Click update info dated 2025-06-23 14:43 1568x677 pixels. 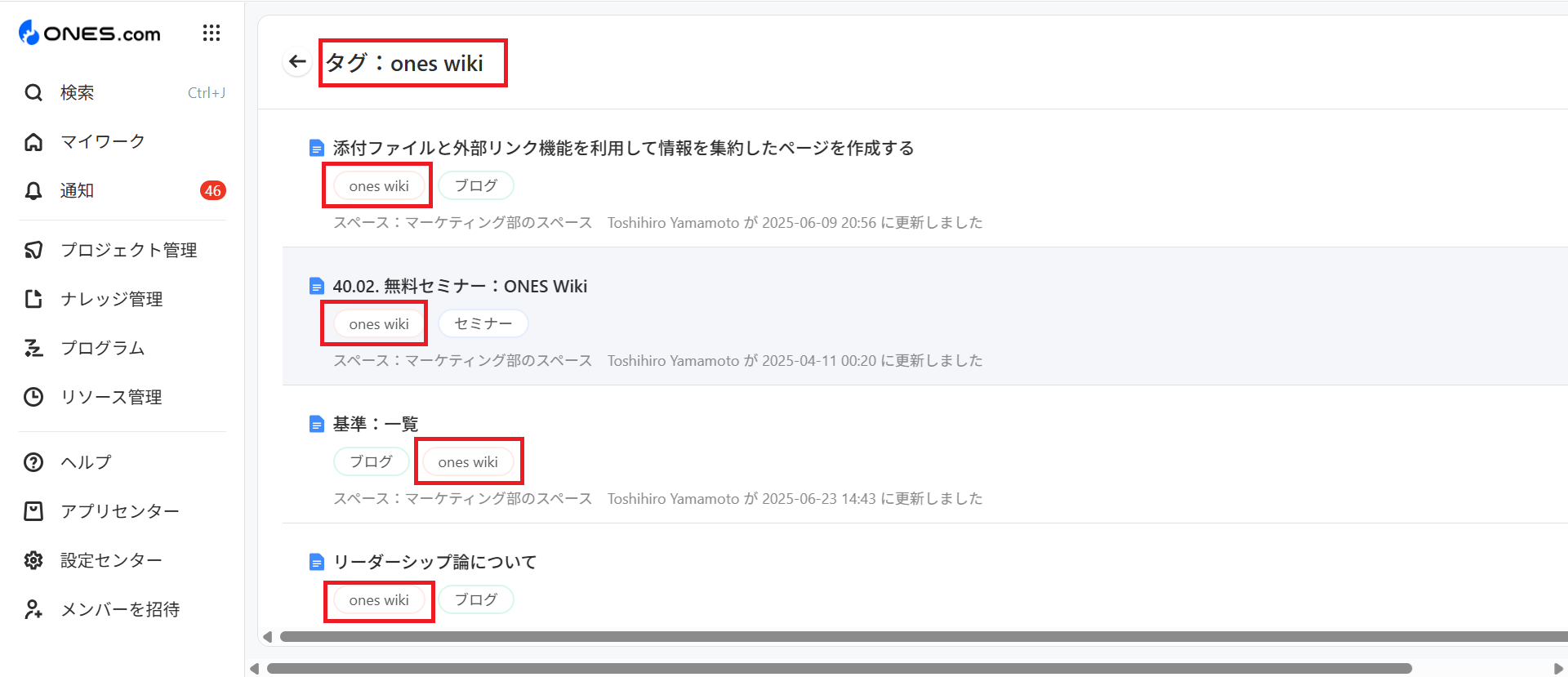[x=795, y=498]
